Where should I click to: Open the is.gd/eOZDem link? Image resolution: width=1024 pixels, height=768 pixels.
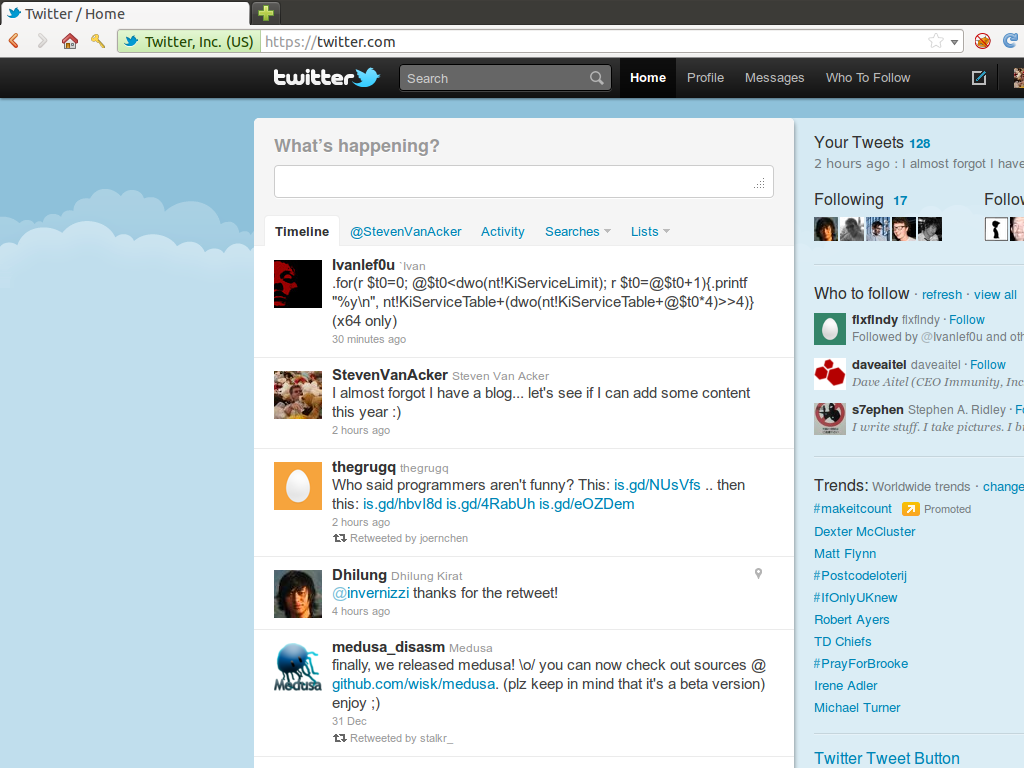[586, 504]
